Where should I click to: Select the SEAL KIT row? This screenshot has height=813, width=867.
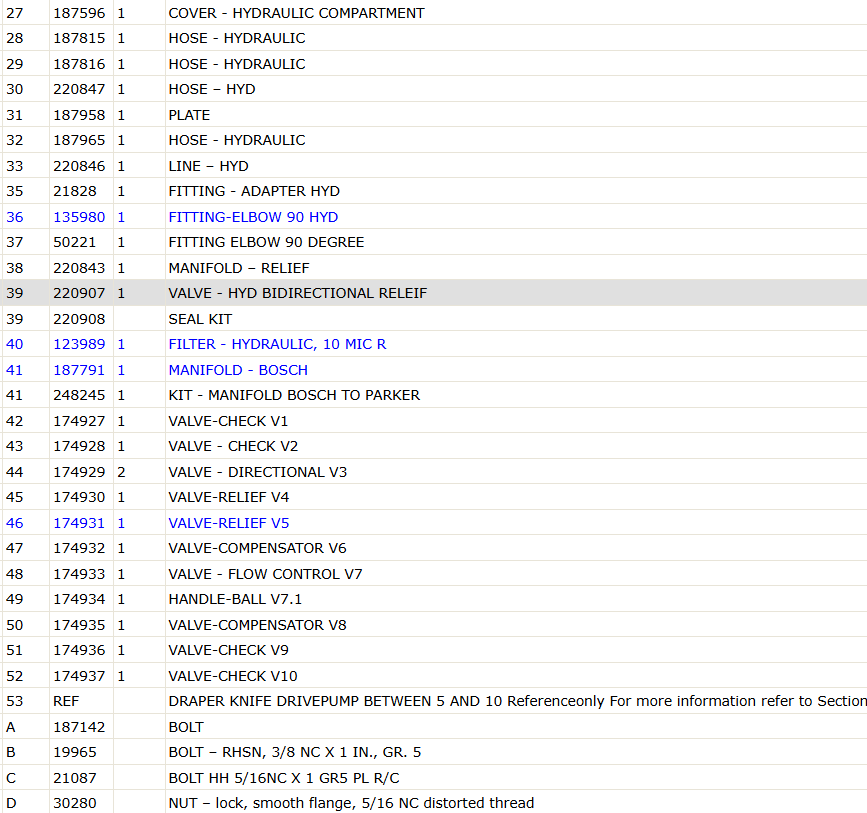[434, 319]
